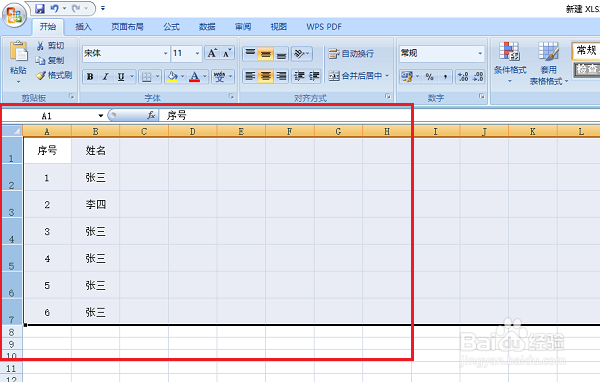This screenshot has height=382, width=600.
Task: Select the 常规 cell style
Action: click(585, 51)
